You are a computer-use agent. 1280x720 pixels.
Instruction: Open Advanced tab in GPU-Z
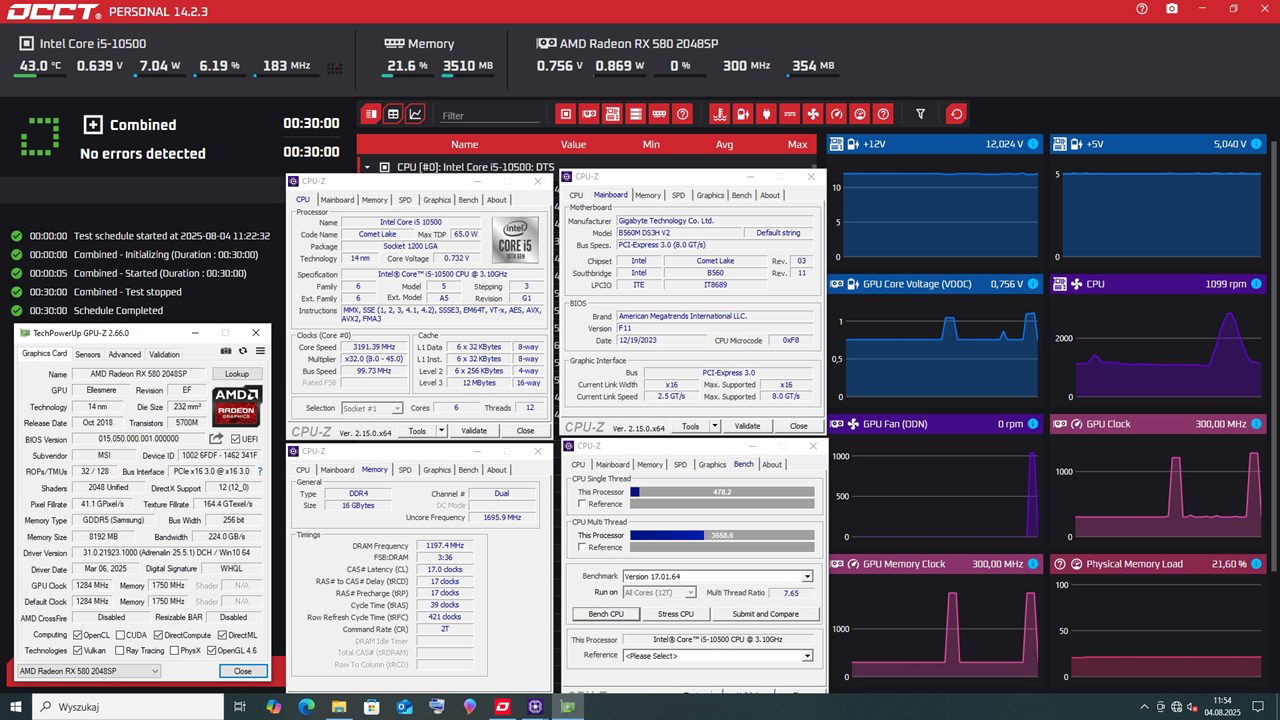[125, 354]
